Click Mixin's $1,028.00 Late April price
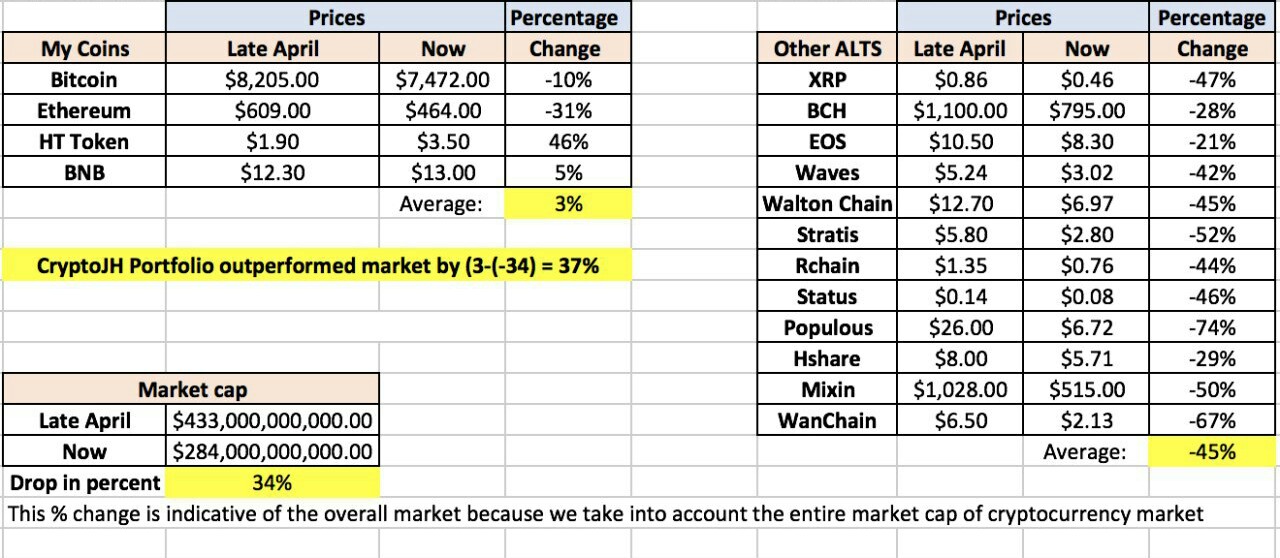This screenshot has width=1280, height=558. pos(960,390)
